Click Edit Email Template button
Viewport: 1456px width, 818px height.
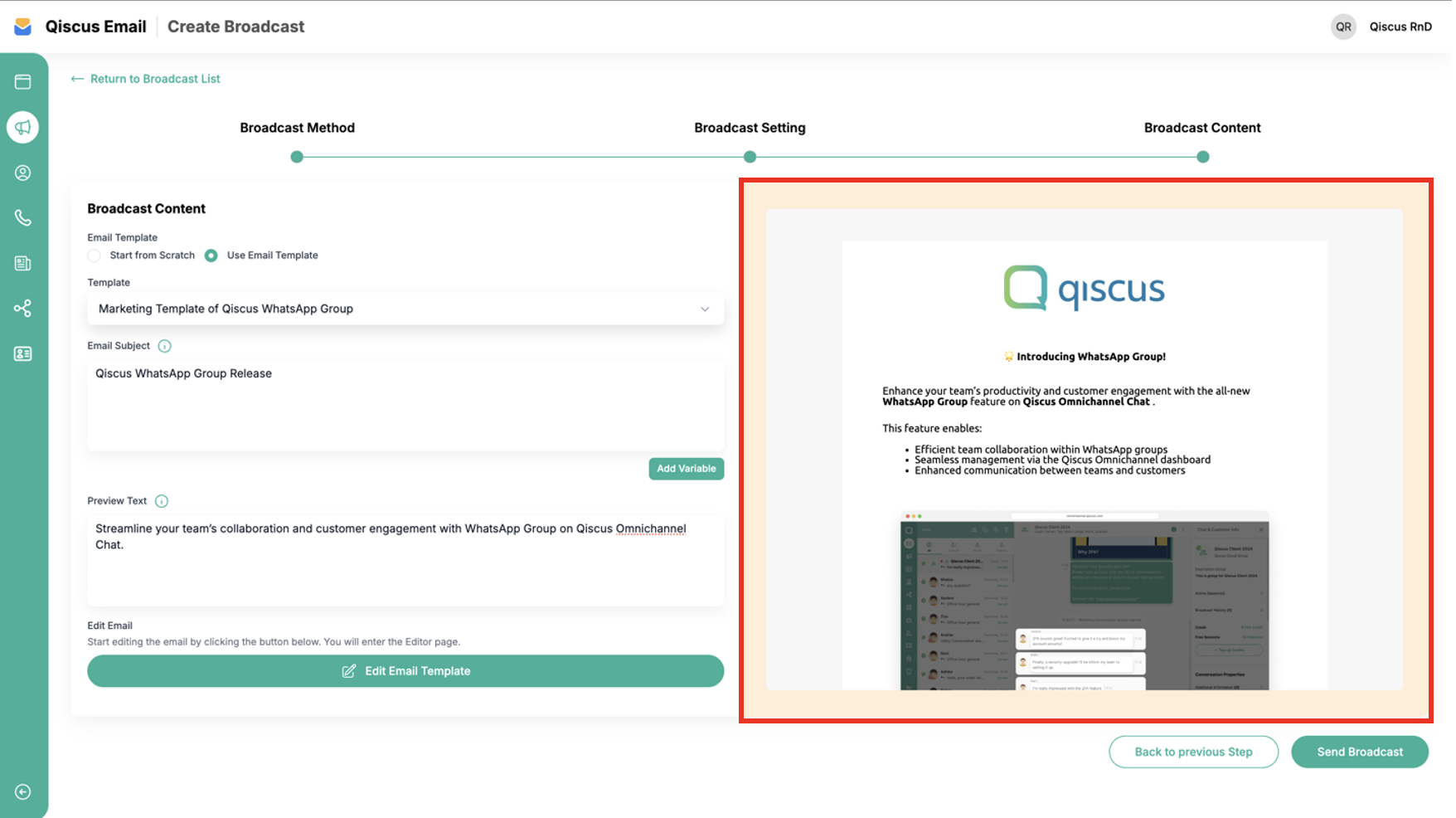click(x=405, y=671)
